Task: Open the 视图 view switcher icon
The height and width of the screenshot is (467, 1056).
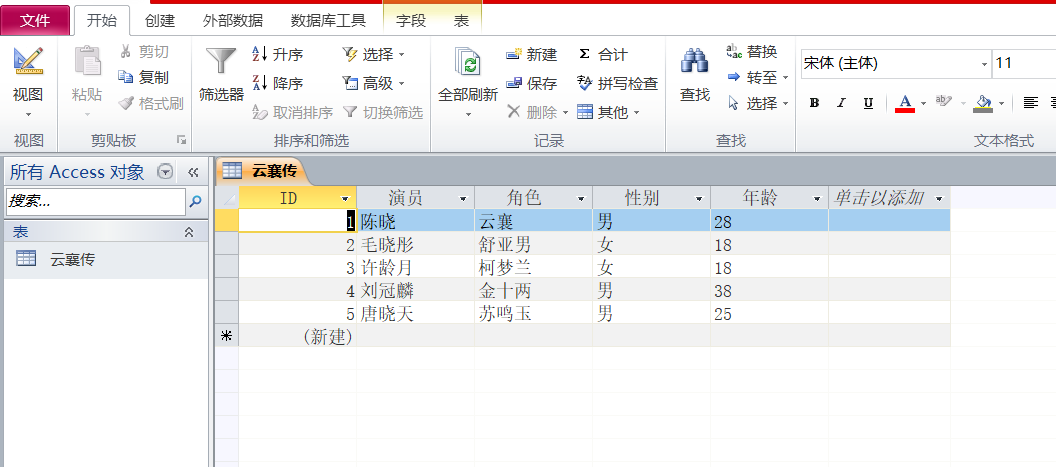Action: (28, 61)
